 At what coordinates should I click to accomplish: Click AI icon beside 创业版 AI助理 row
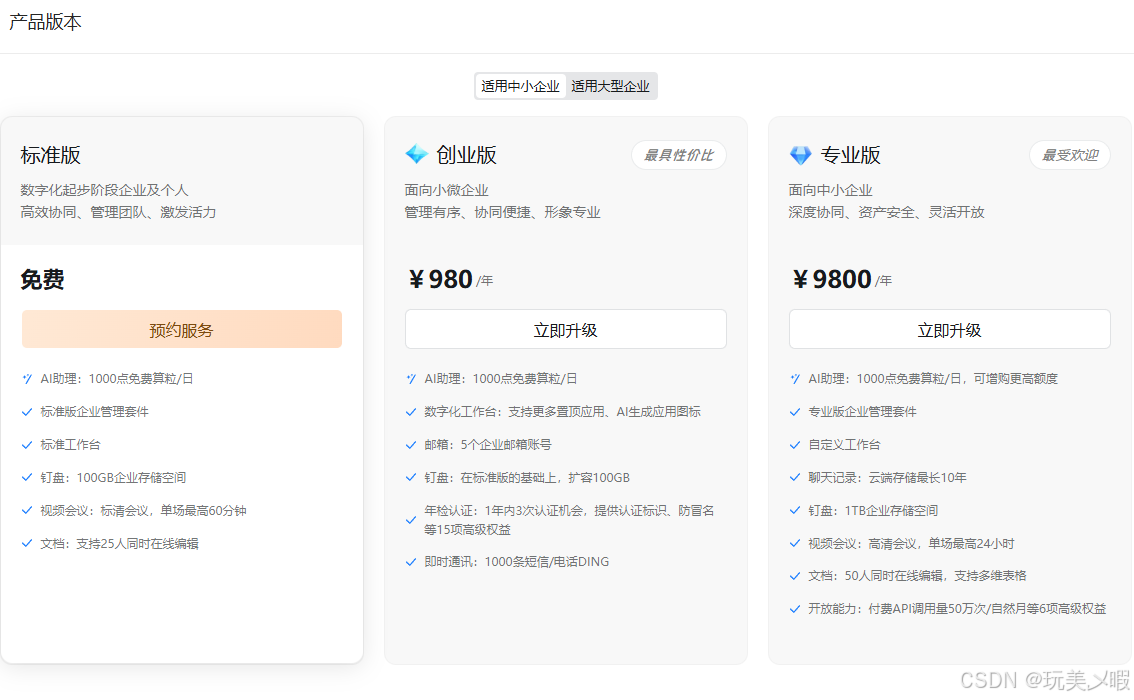pyautogui.click(x=411, y=379)
